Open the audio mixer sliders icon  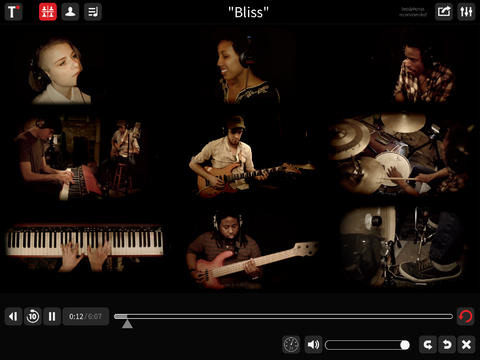coord(466,12)
